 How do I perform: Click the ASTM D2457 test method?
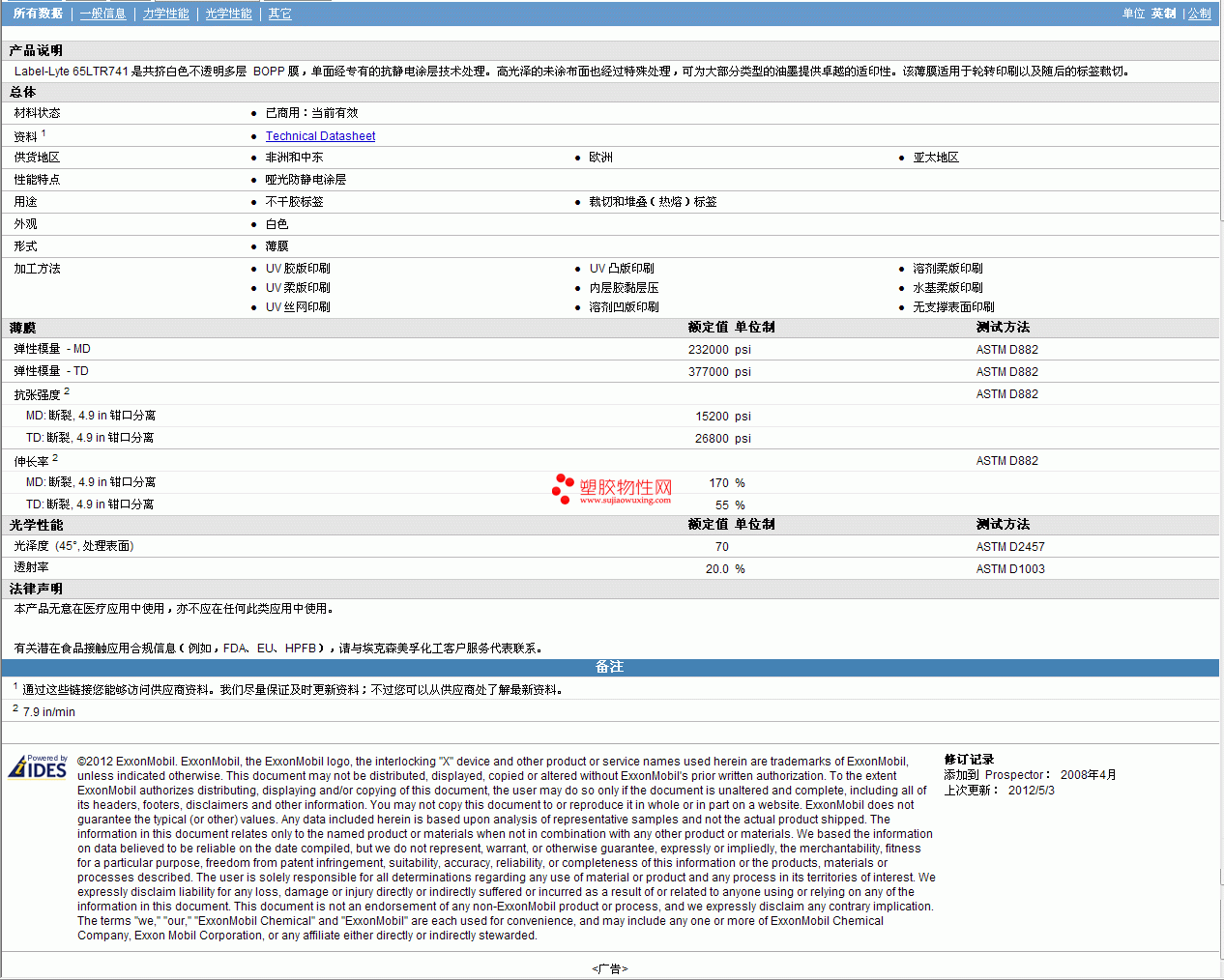(1010, 547)
